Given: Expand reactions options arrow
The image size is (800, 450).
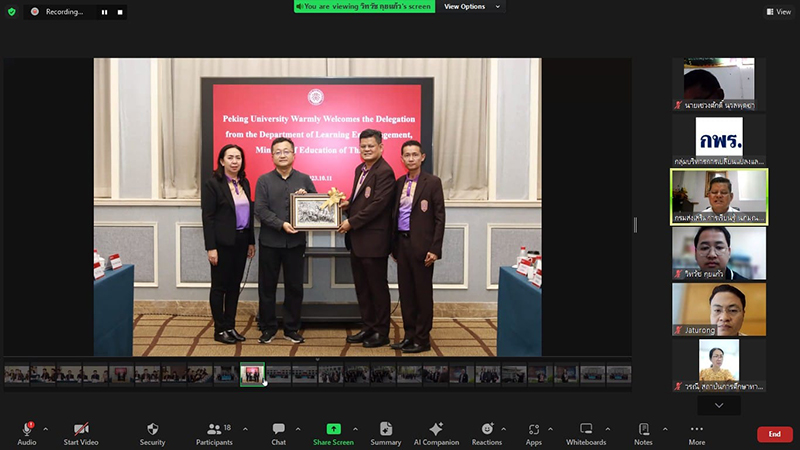Looking at the screenshot, I should (x=504, y=429).
